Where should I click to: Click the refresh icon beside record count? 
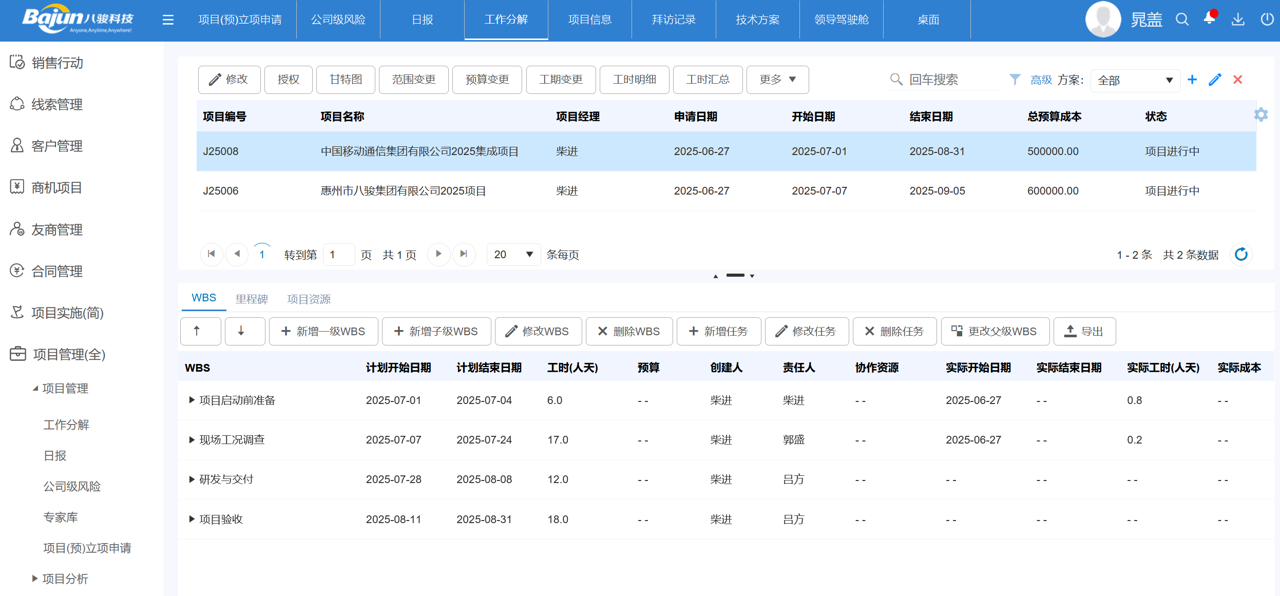tap(1241, 254)
